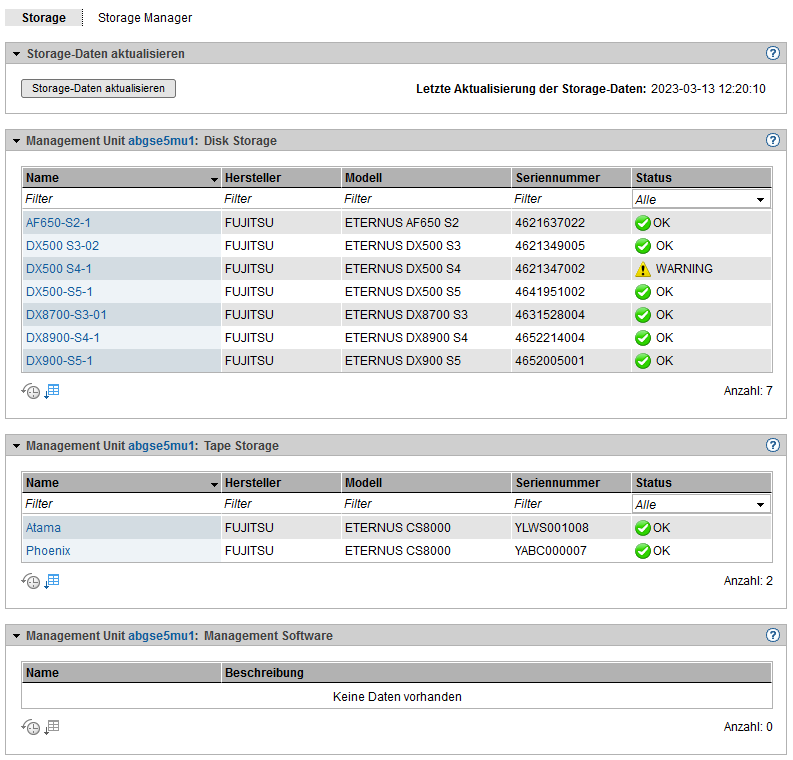Open help icon for Disk Storage section
This screenshot has width=793, height=760.
[772, 141]
